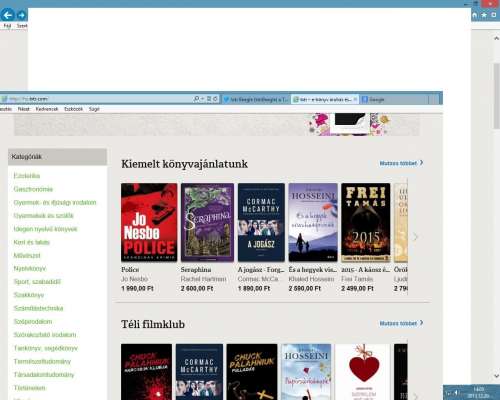Select the e-könyv áruház browser tab
The height and width of the screenshot is (400, 500).
coord(325,99)
